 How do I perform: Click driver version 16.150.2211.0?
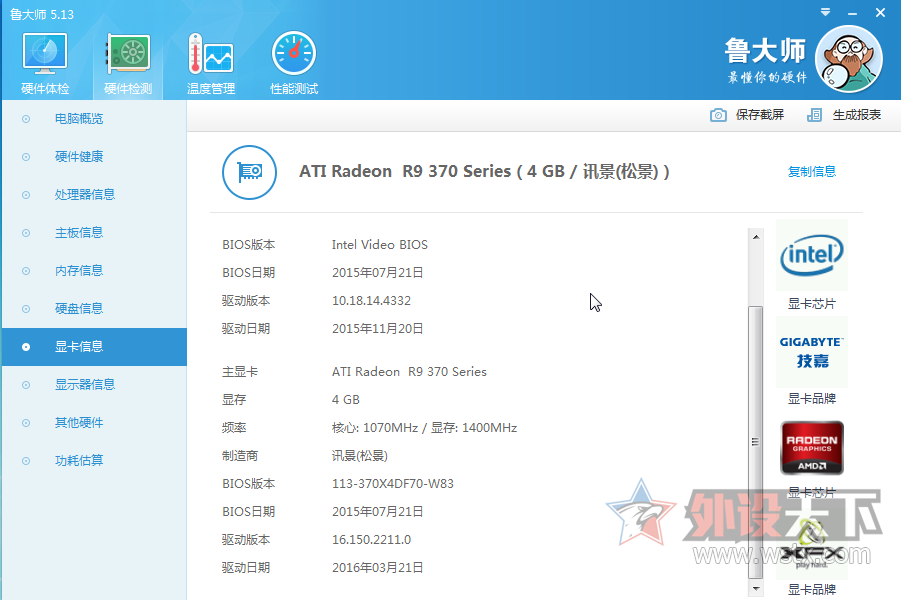tap(371, 540)
